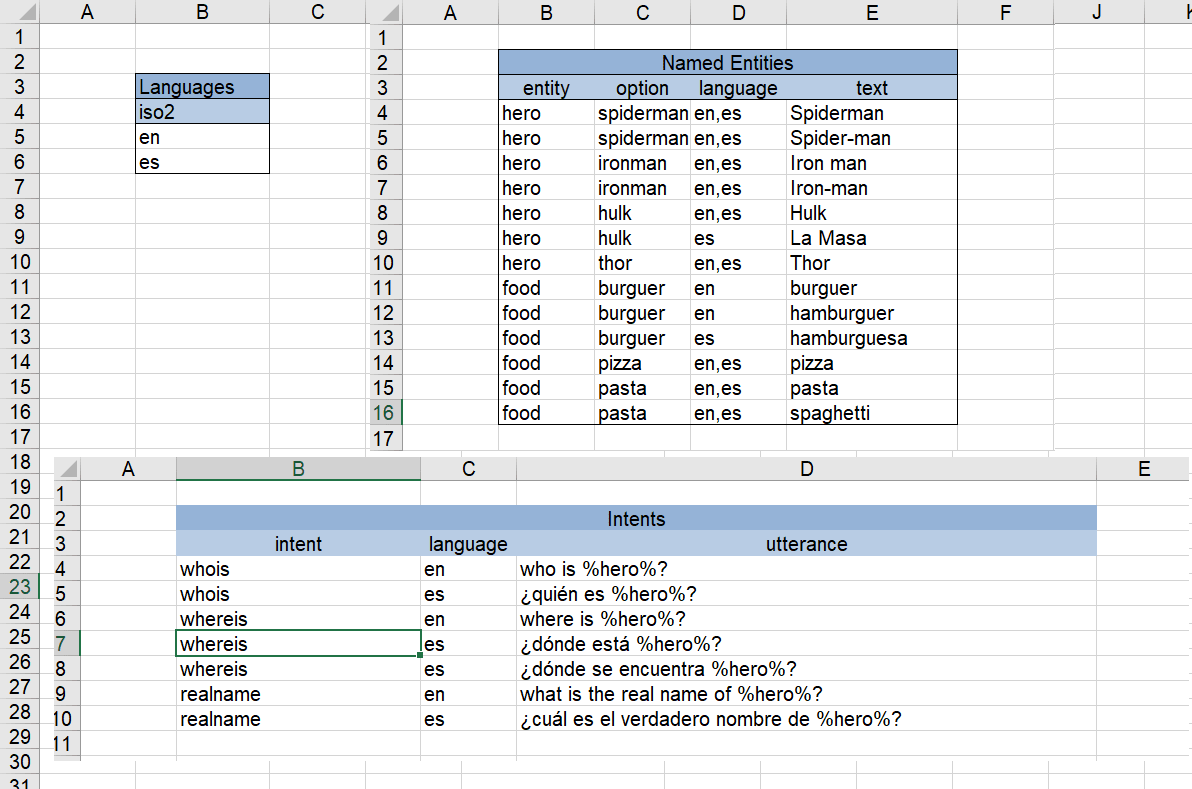Select row 13 header in Languages sheet

click(20, 337)
